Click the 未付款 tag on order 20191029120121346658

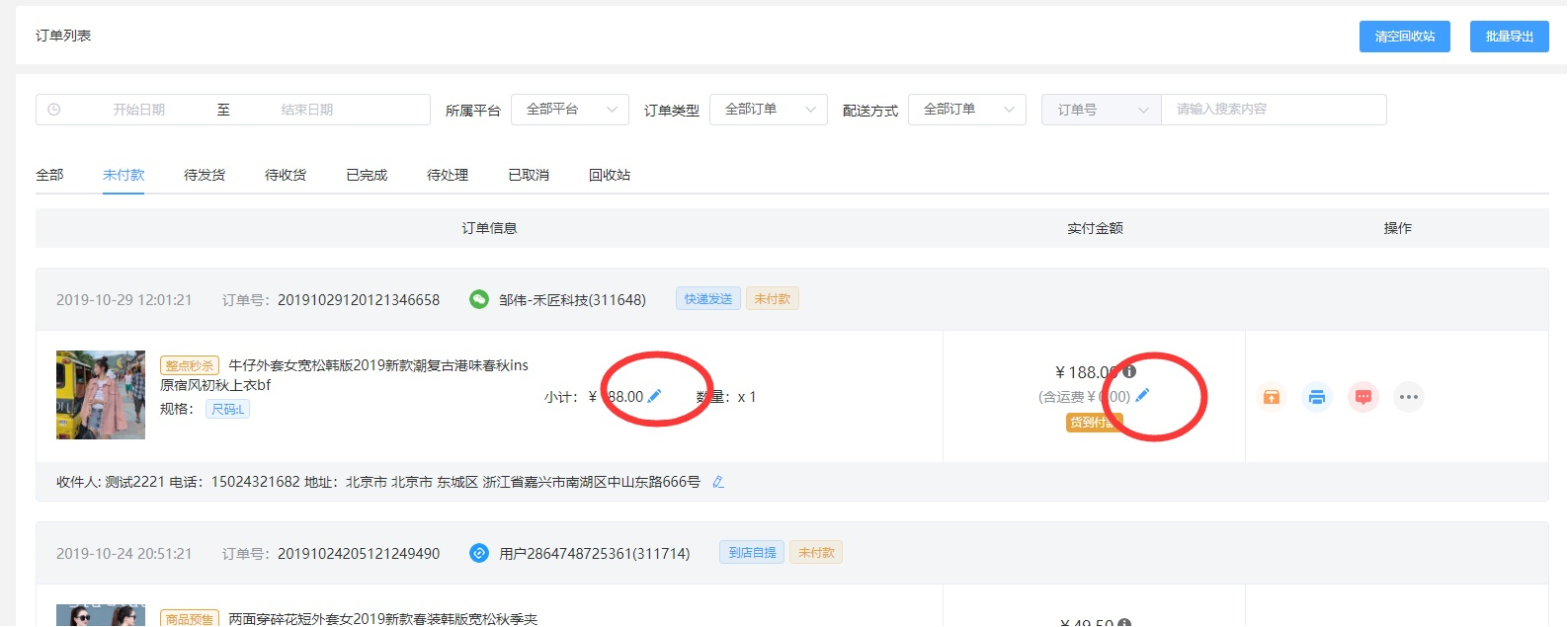pyautogui.click(x=773, y=299)
